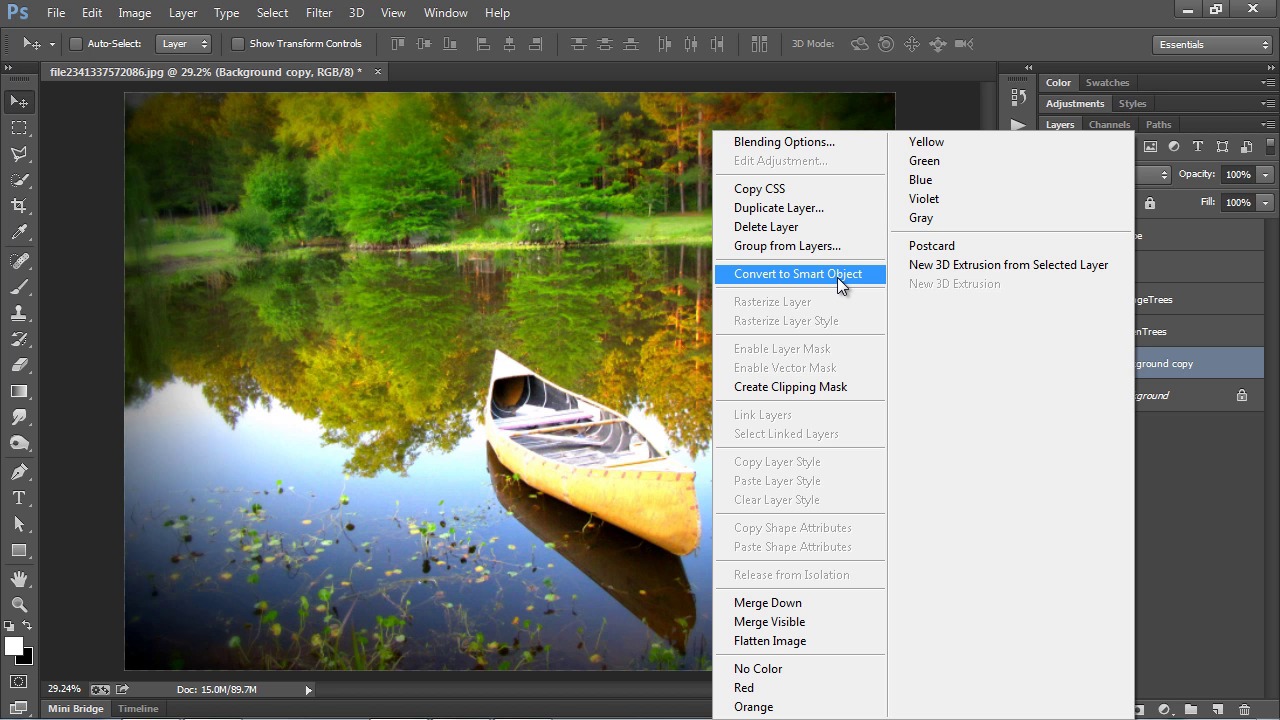Viewport: 1280px width, 720px height.
Task: Select the Rectangular Marquee tool
Action: [x=19, y=128]
